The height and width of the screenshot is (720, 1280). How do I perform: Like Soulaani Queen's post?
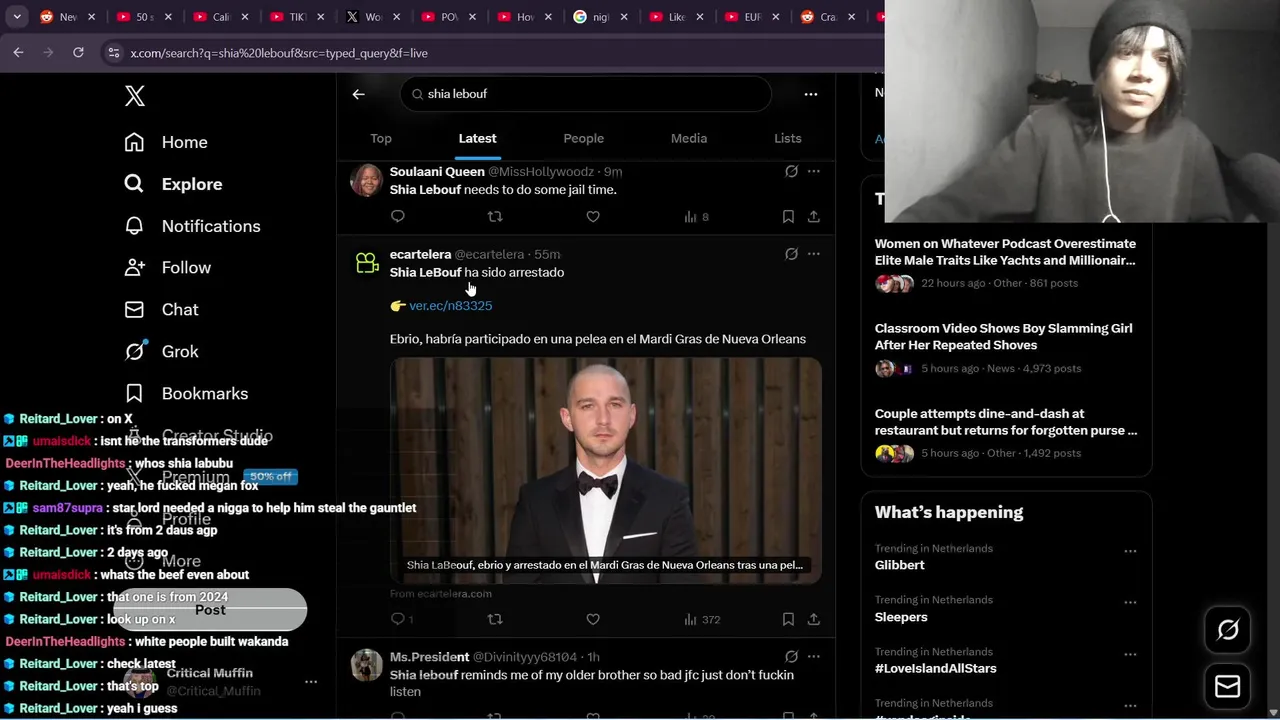[x=593, y=216]
